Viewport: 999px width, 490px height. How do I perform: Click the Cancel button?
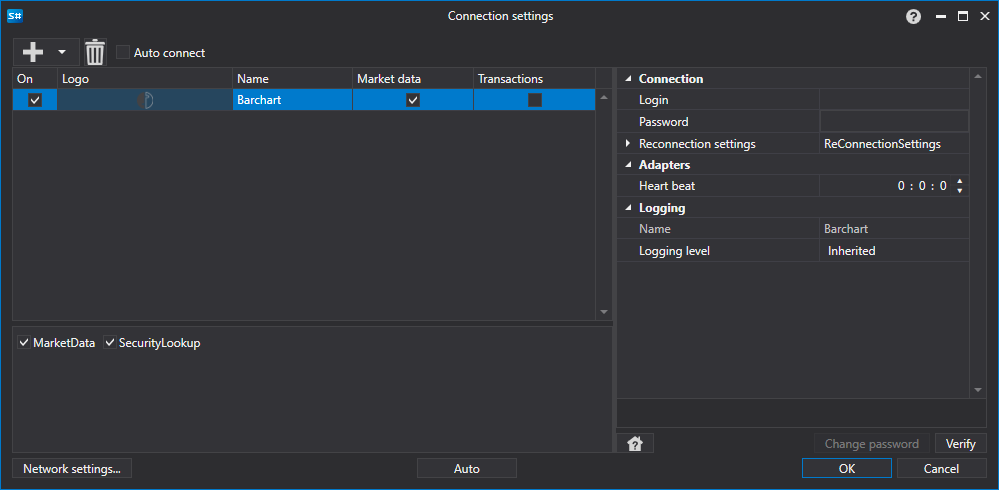pyautogui.click(x=941, y=468)
